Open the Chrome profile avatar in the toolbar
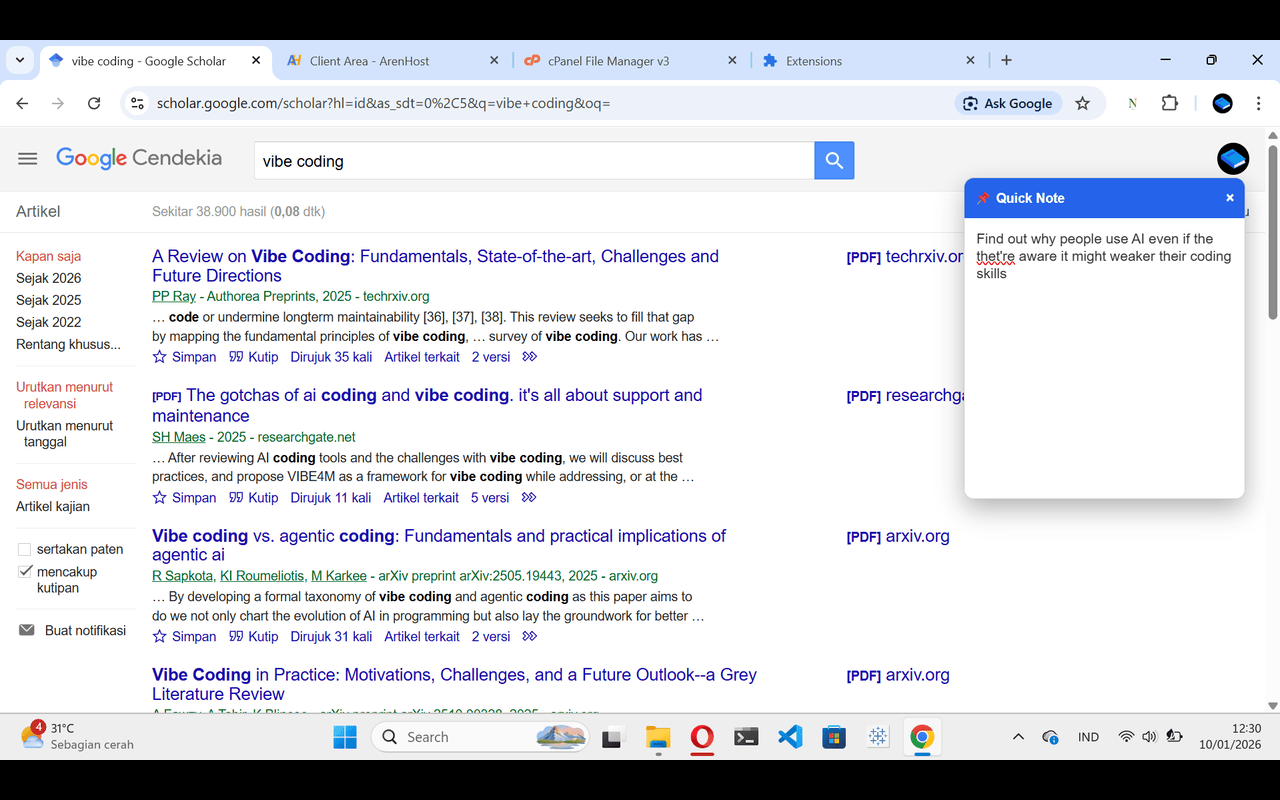1280x800 pixels. (1222, 103)
